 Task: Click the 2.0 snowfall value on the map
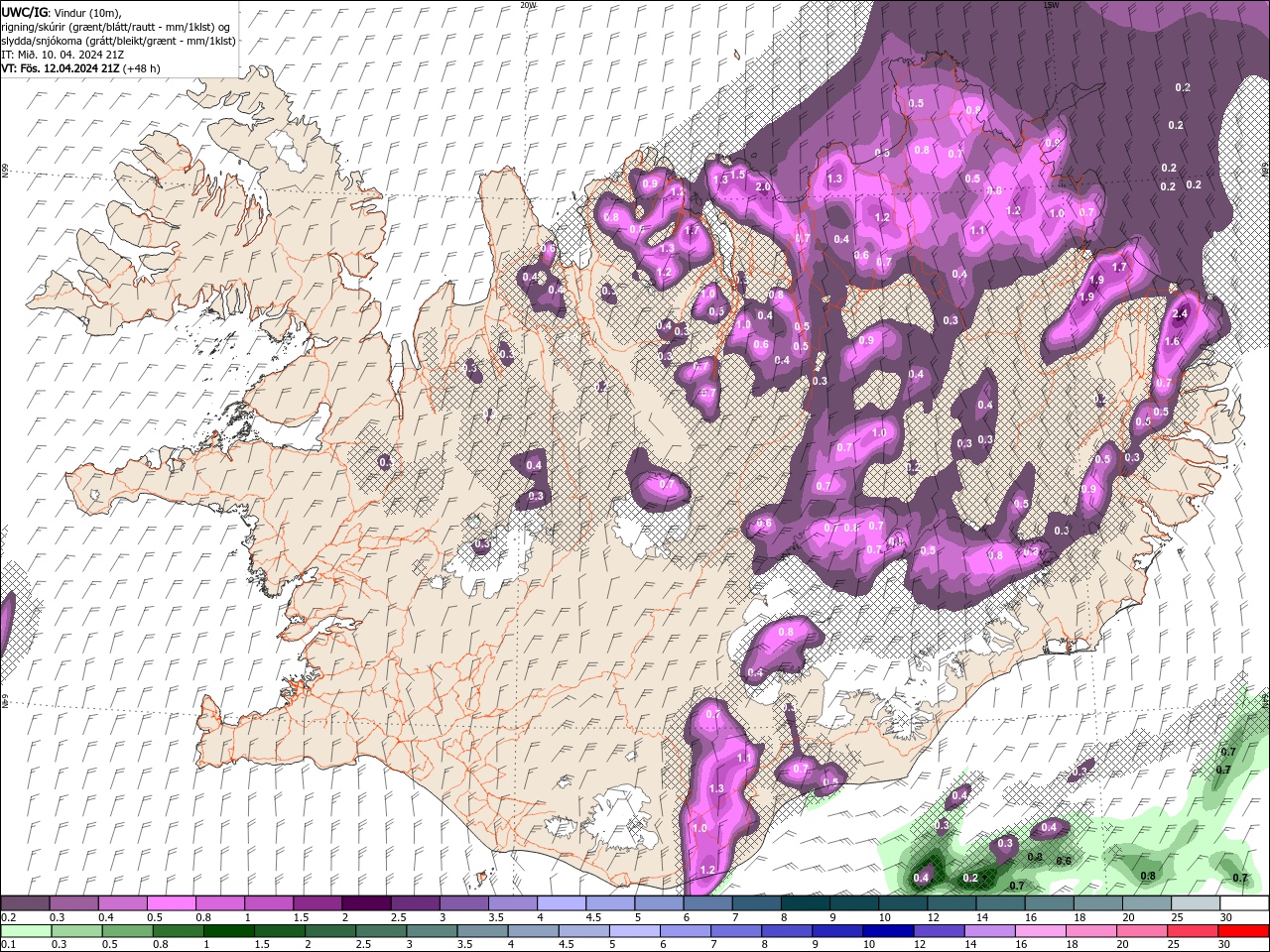763,186
